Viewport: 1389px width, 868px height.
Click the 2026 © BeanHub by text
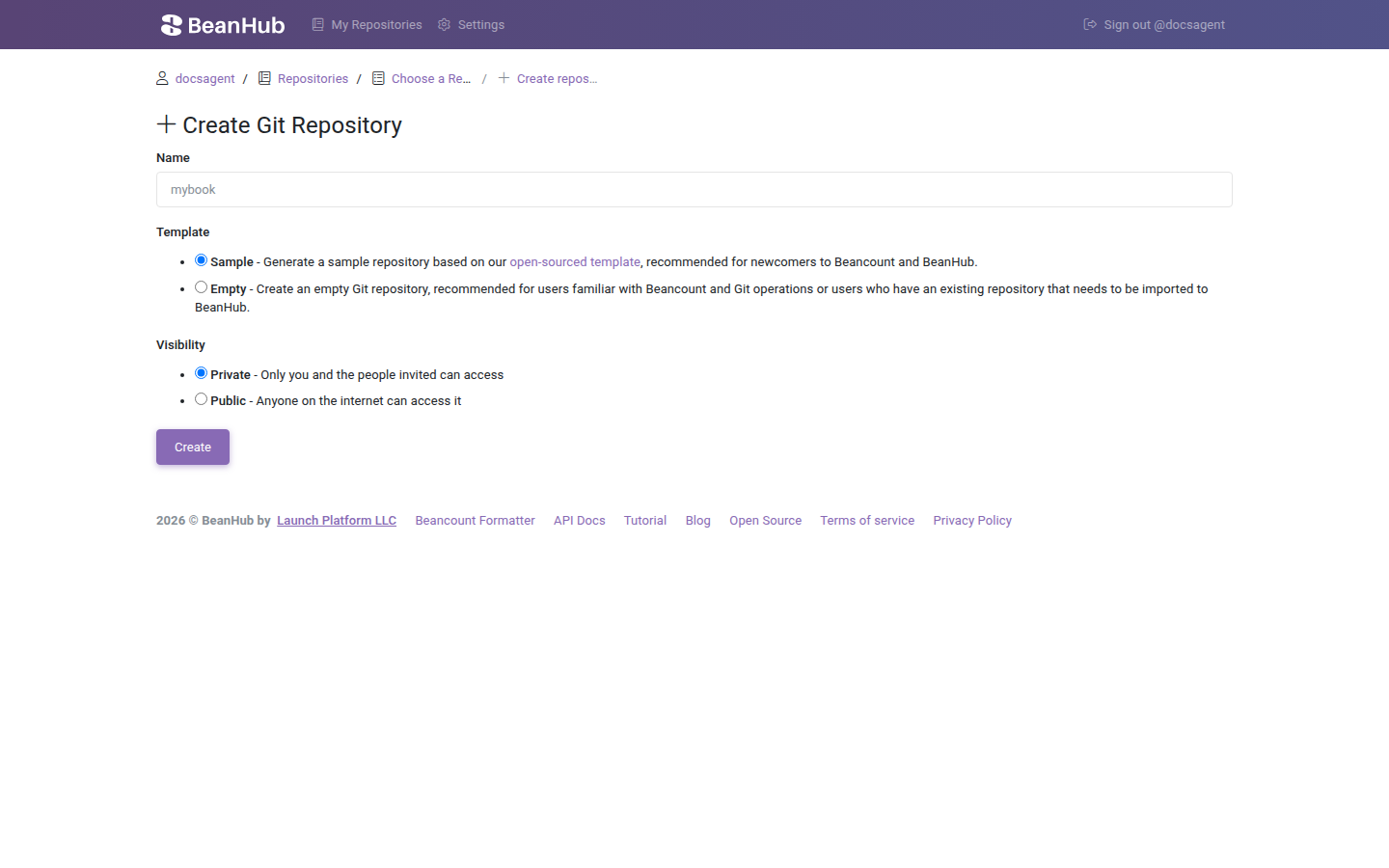[213, 521]
